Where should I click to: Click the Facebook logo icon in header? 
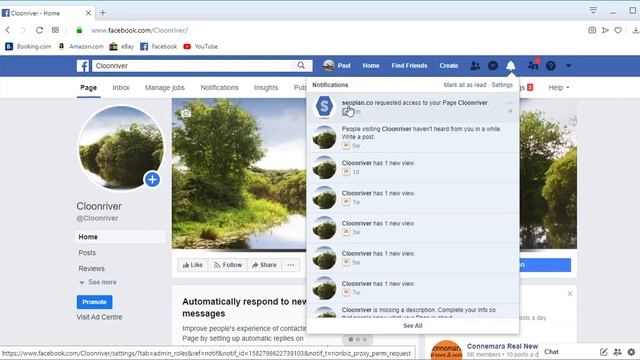[x=82, y=66]
